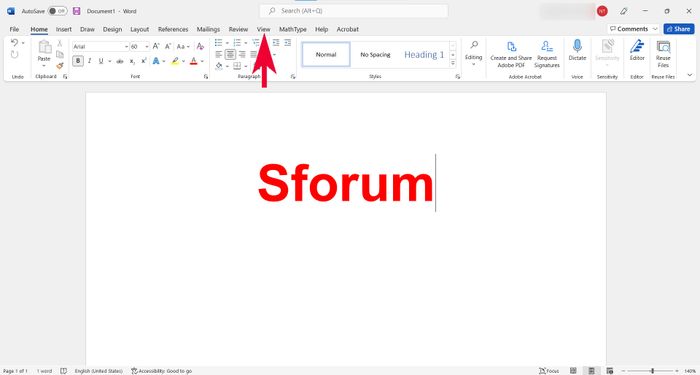This screenshot has height=375, width=700.
Task: Click the Borders icon
Action: pyautogui.click(x=237, y=66)
